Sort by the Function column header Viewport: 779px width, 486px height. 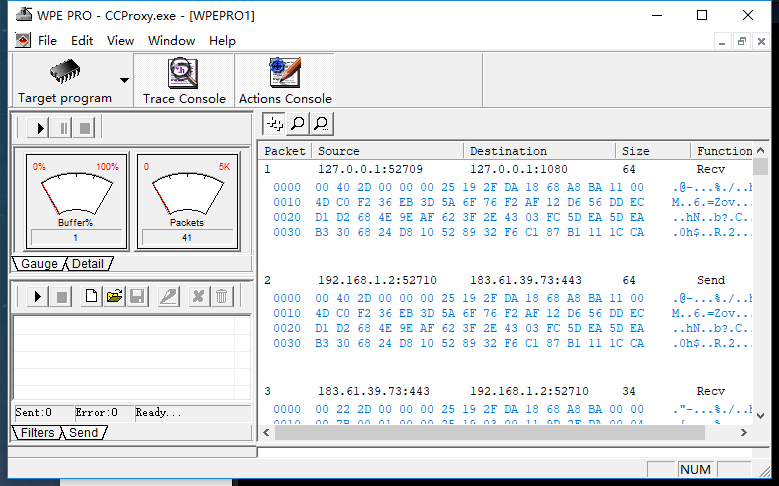coord(723,151)
